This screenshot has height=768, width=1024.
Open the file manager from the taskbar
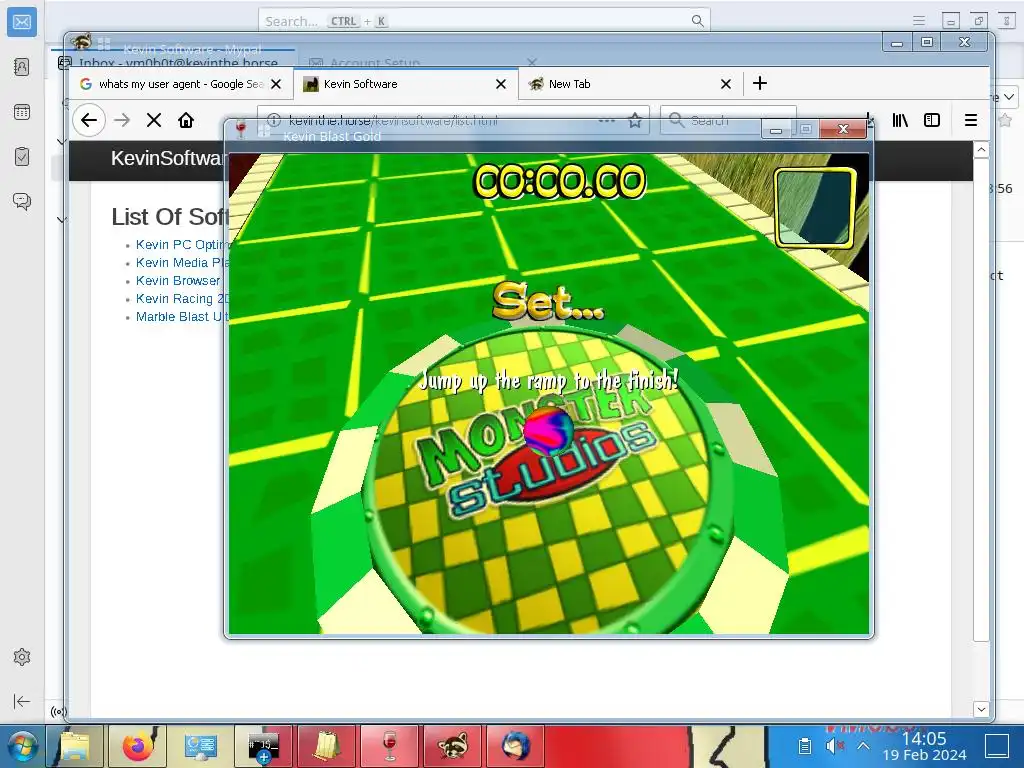pos(74,746)
